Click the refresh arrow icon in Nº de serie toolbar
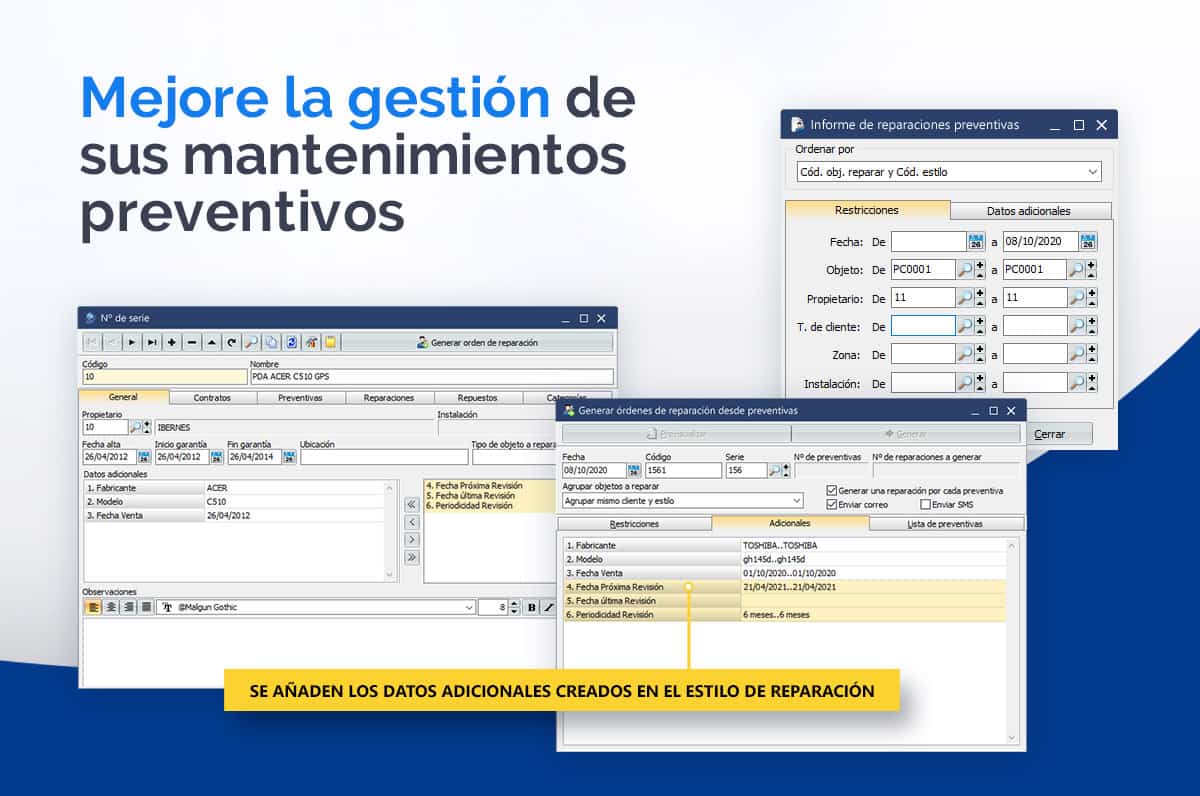 pyautogui.click(x=231, y=342)
